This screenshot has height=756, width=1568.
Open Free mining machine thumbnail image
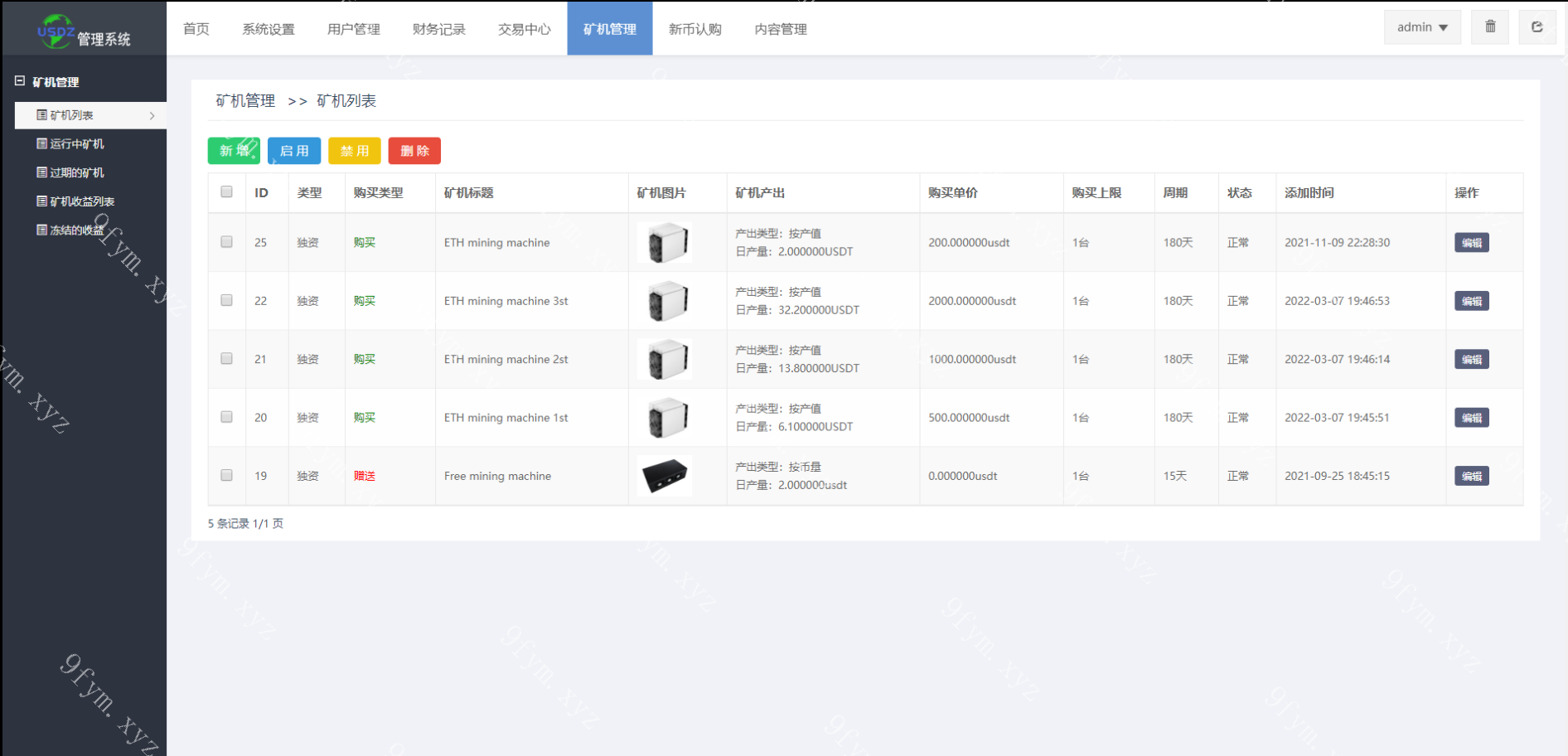tap(665, 476)
